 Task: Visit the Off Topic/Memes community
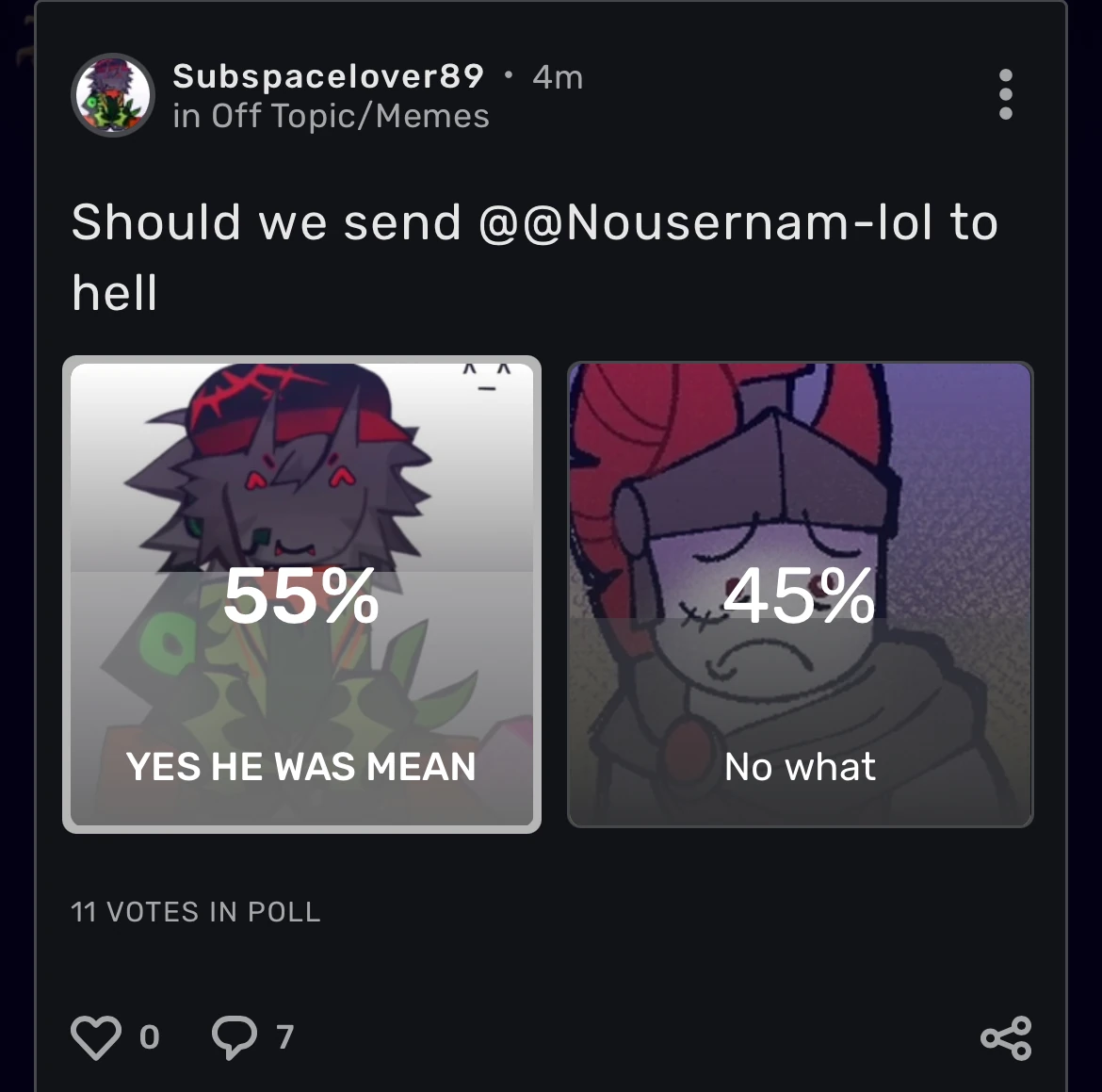coord(332,115)
